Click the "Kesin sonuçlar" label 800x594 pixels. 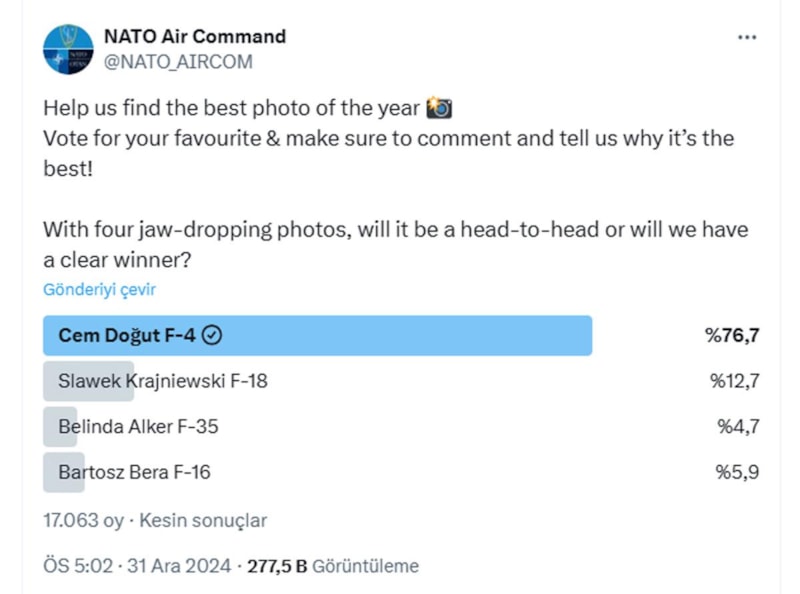pyautogui.click(x=203, y=521)
